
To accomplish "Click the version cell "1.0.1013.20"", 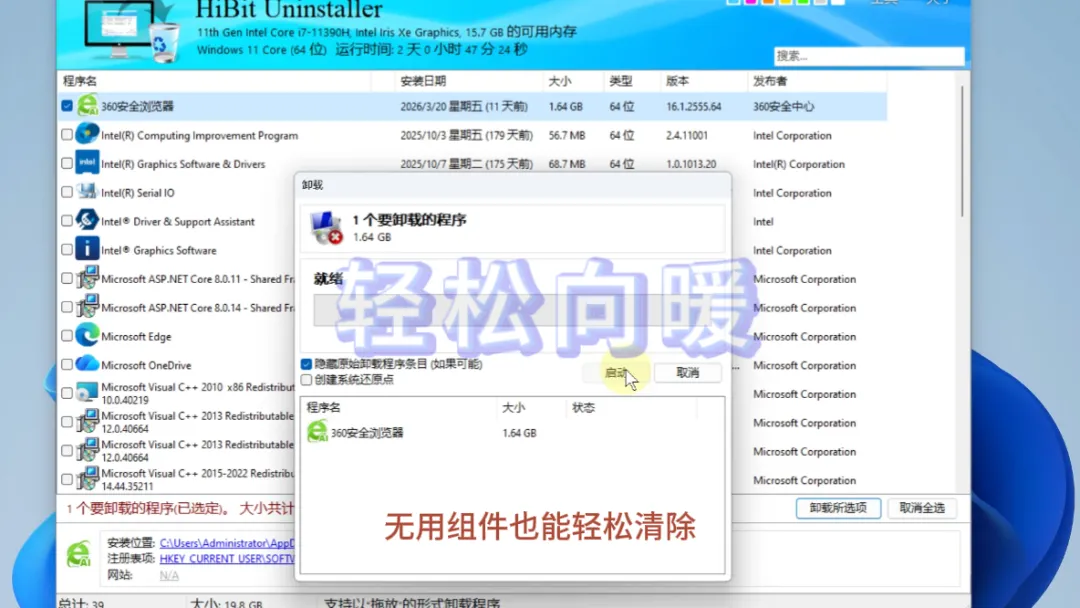I will tap(691, 164).
